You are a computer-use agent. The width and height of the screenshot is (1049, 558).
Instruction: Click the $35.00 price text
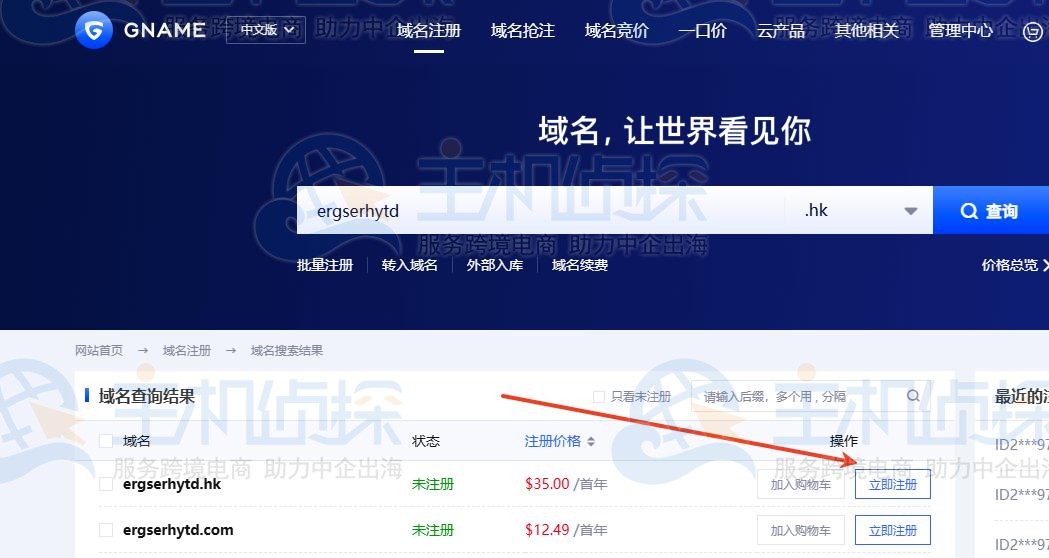coord(547,484)
